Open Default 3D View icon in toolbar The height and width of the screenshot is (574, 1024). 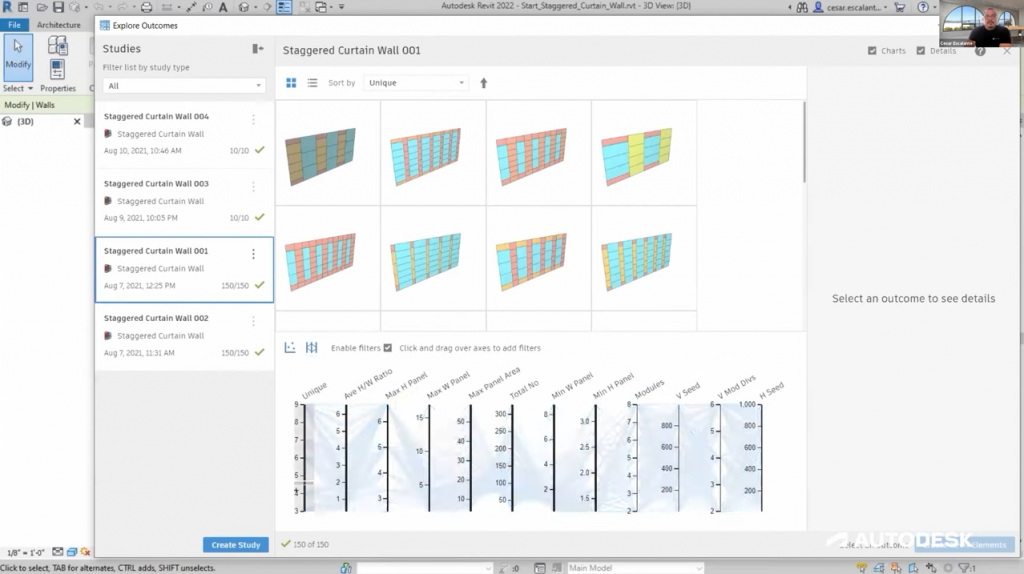244,7
